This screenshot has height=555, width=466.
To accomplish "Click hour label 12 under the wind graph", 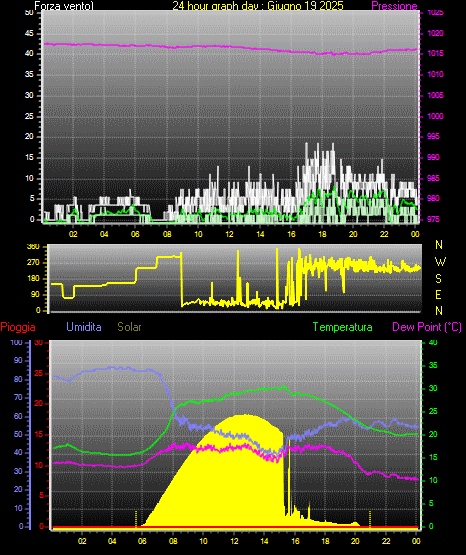I will tap(229, 234).
